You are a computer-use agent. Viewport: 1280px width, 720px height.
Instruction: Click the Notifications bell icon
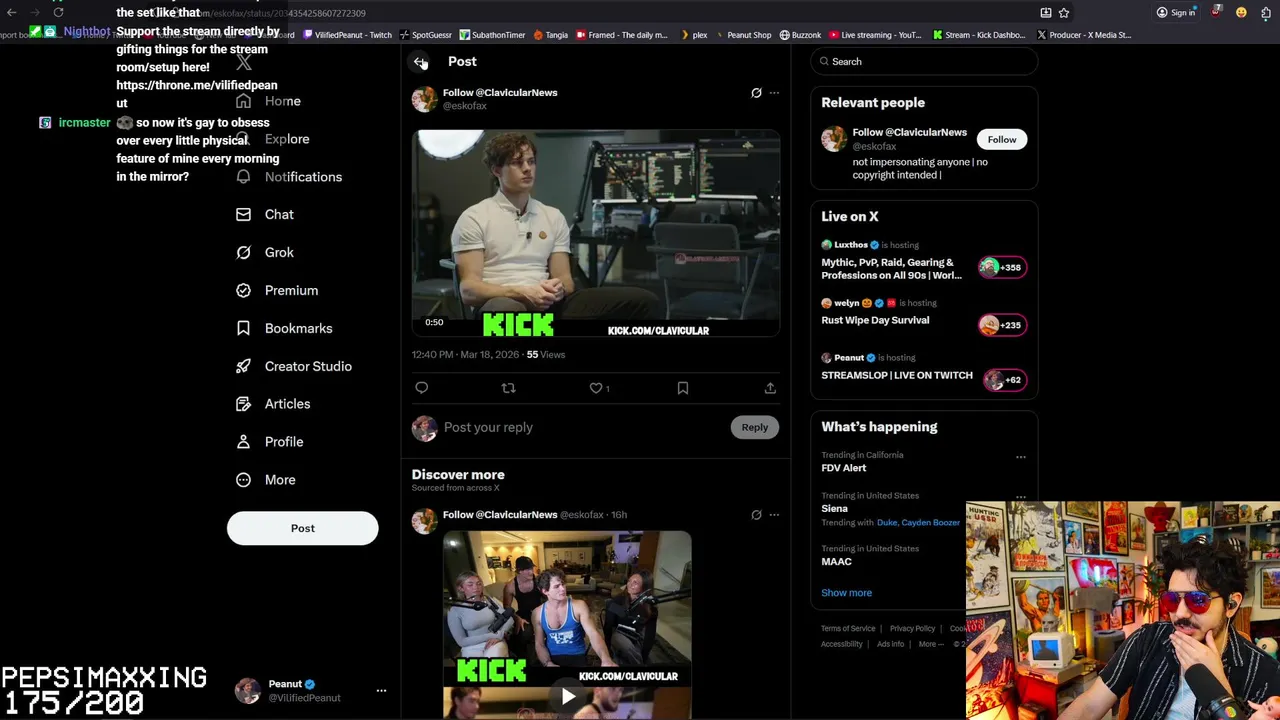[x=243, y=177]
